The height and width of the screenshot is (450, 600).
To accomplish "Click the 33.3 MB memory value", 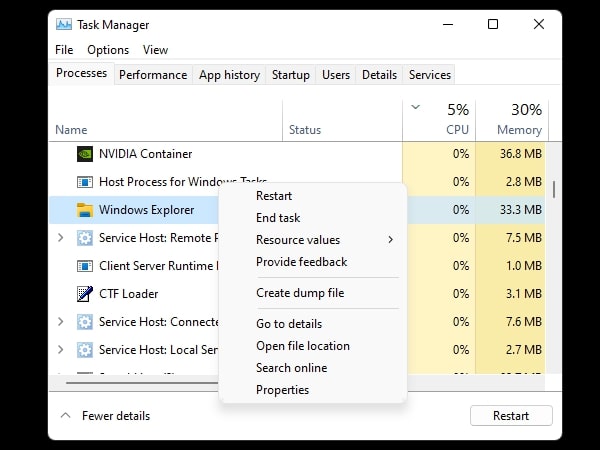I will tap(521, 210).
